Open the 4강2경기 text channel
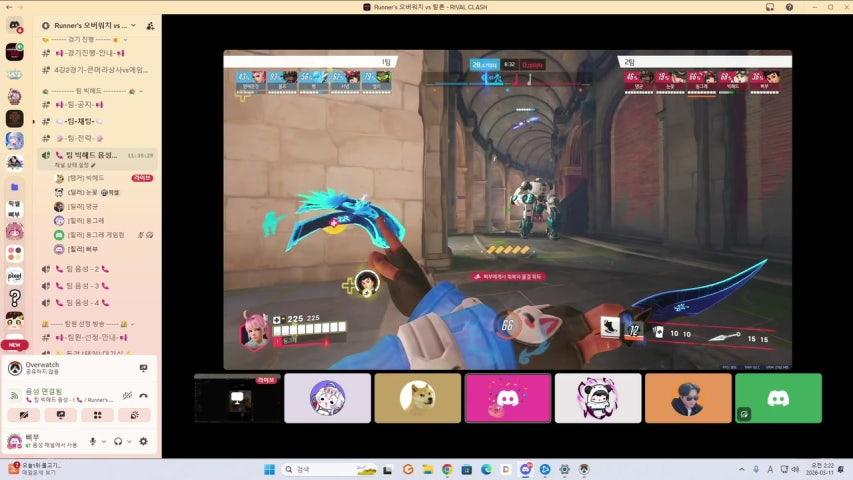This screenshot has width=853, height=480. click(97, 70)
